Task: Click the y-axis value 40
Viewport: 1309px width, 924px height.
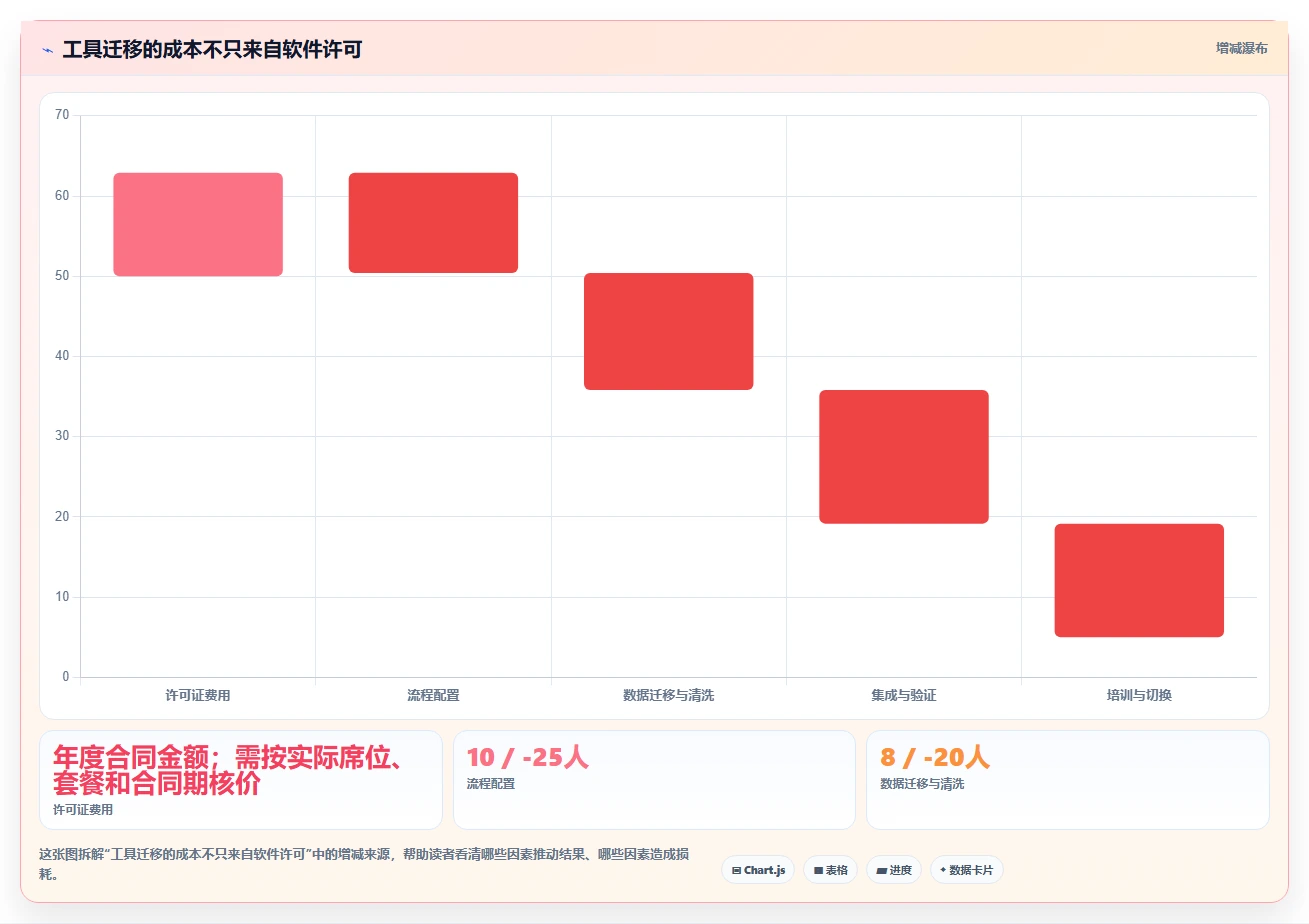Action: (62, 356)
